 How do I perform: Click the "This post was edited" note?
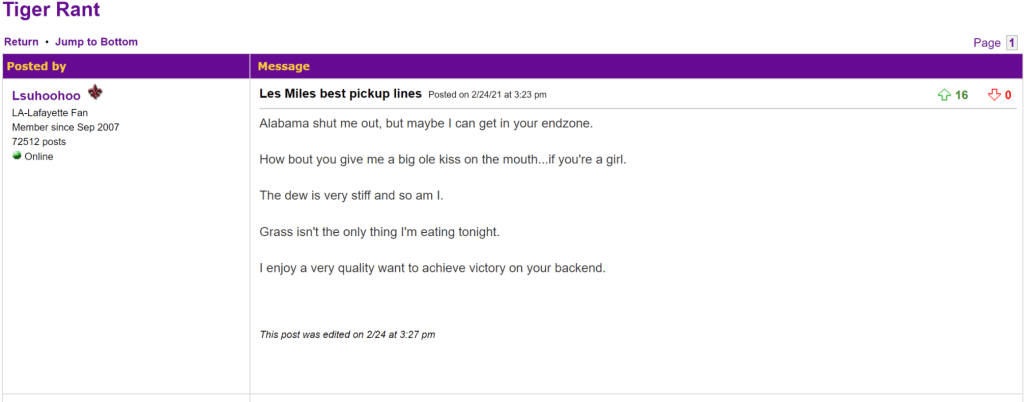pyautogui.click(x=347, y=334)
